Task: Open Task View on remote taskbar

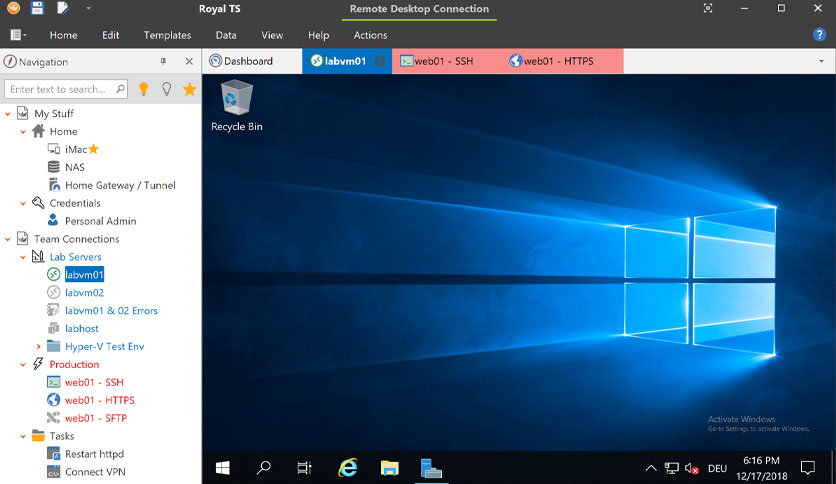Action: click(304, 468)
